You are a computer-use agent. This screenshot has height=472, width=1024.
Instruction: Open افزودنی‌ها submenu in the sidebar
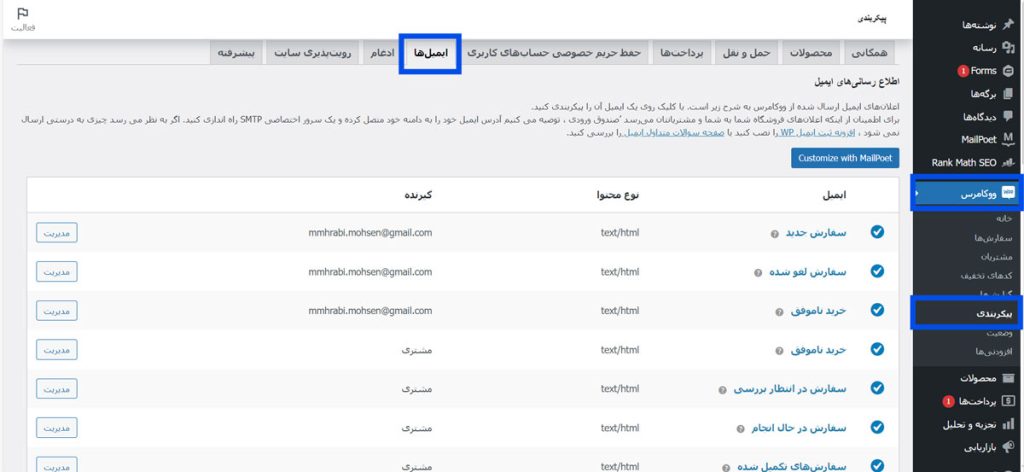point(993,351)
